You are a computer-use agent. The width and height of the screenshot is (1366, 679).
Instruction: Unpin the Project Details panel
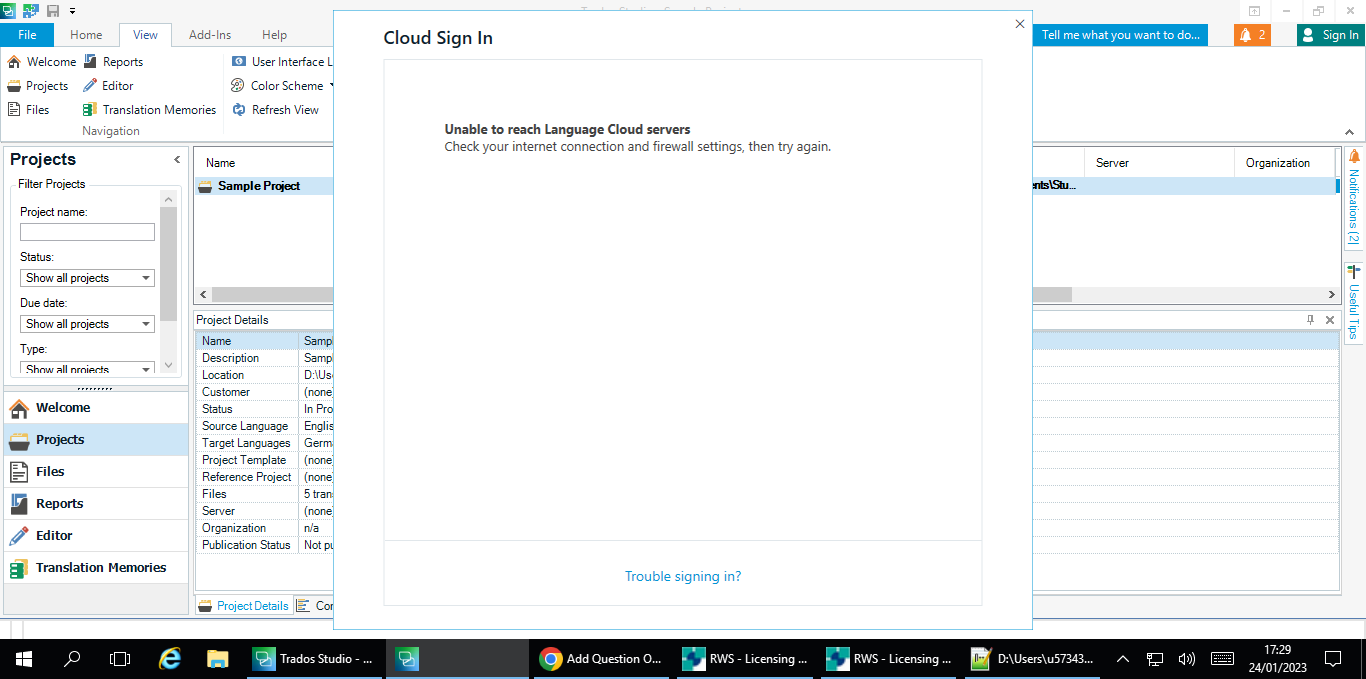[1310, 319]
